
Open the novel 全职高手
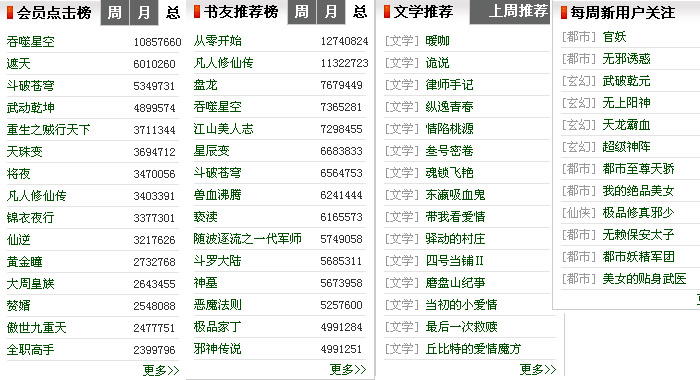pos(31,350)
